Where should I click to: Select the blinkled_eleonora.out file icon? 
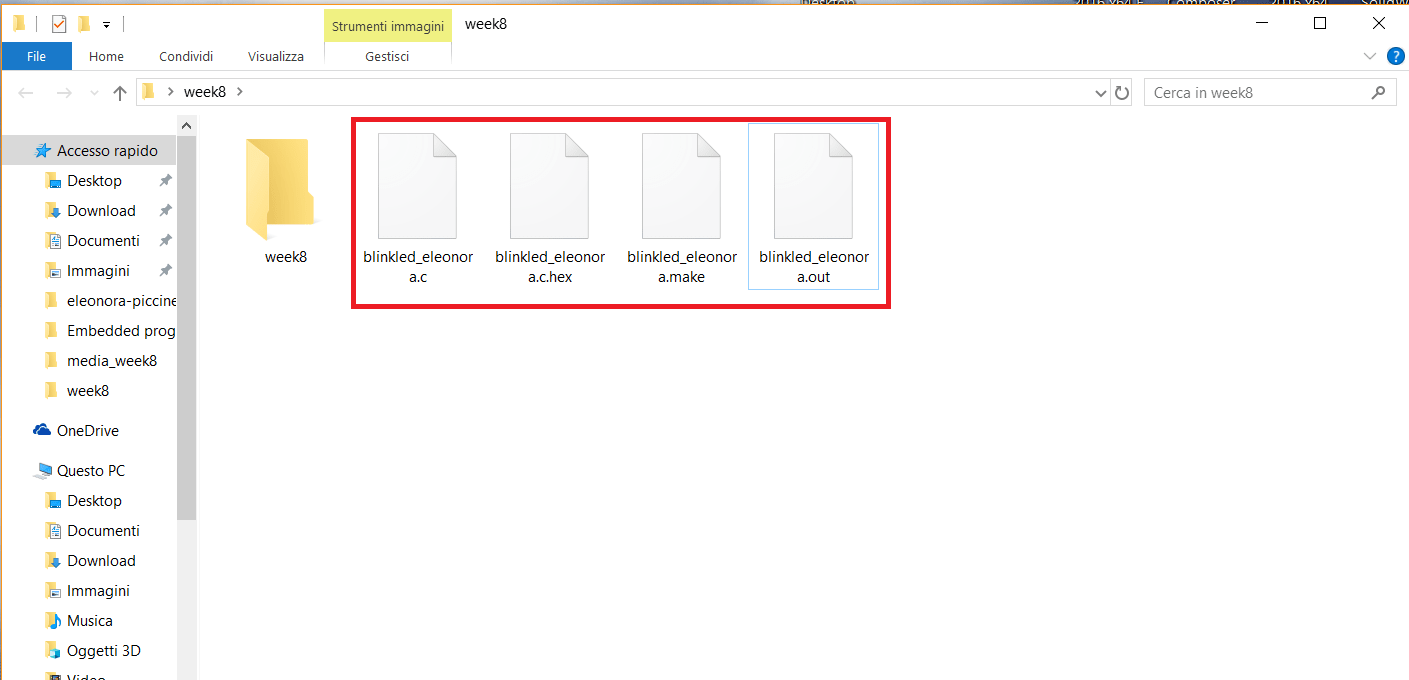tap(813, 185)
